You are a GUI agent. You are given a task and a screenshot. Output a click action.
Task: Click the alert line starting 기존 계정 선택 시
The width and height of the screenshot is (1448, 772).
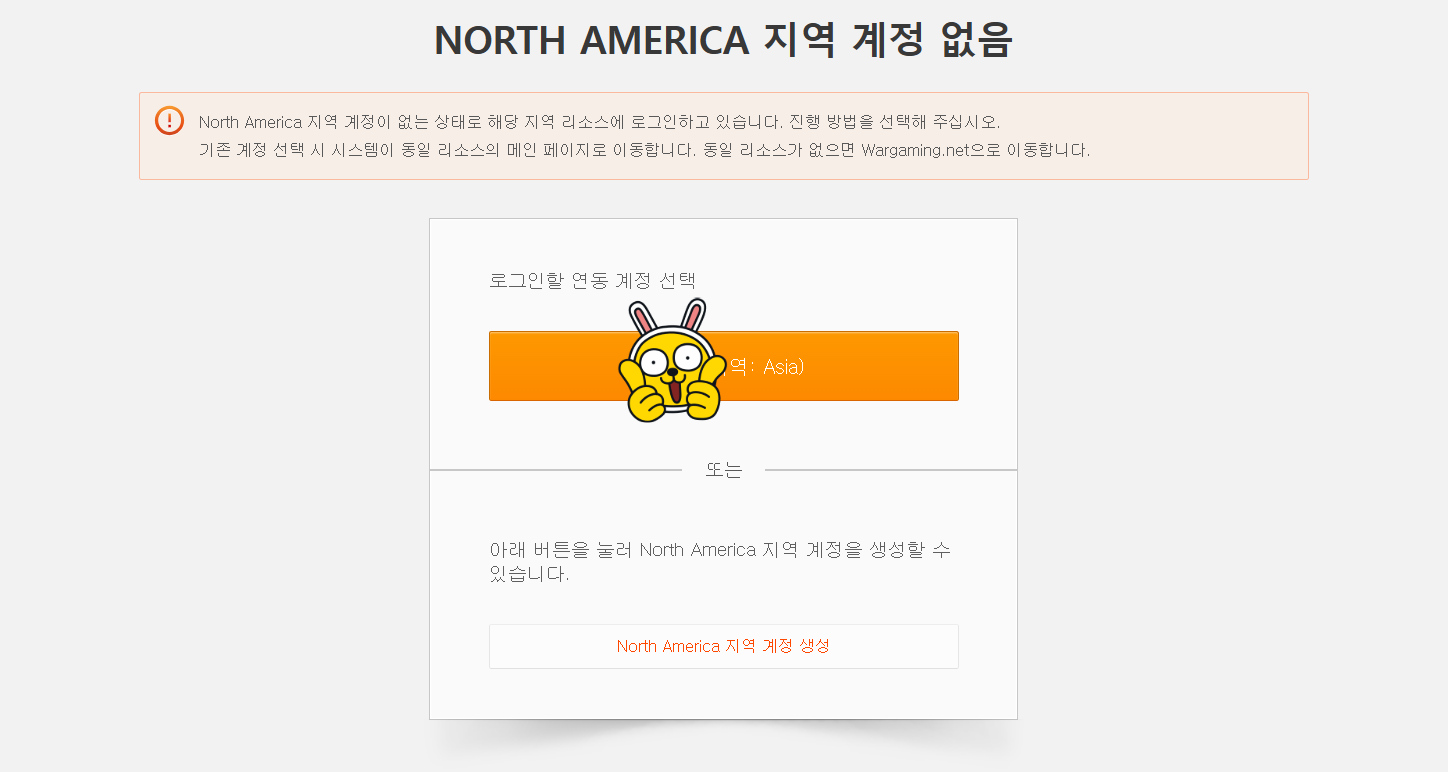click(x=644, y=151)
